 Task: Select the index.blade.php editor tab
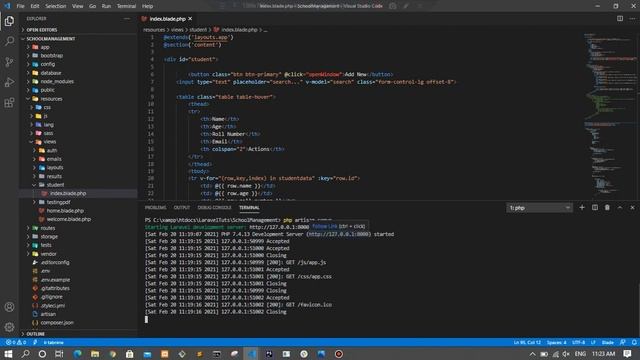167,19
